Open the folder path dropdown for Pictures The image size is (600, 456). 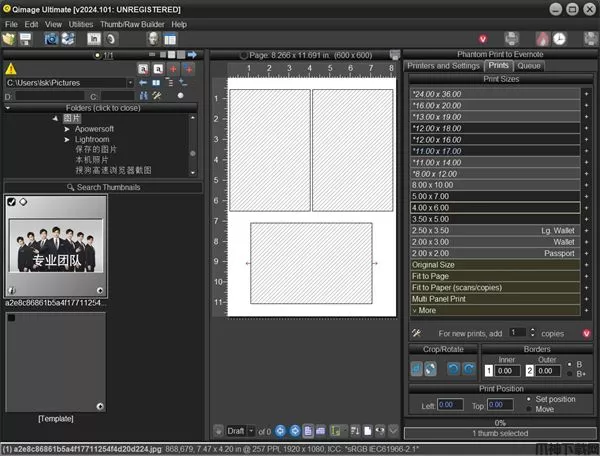130,82
